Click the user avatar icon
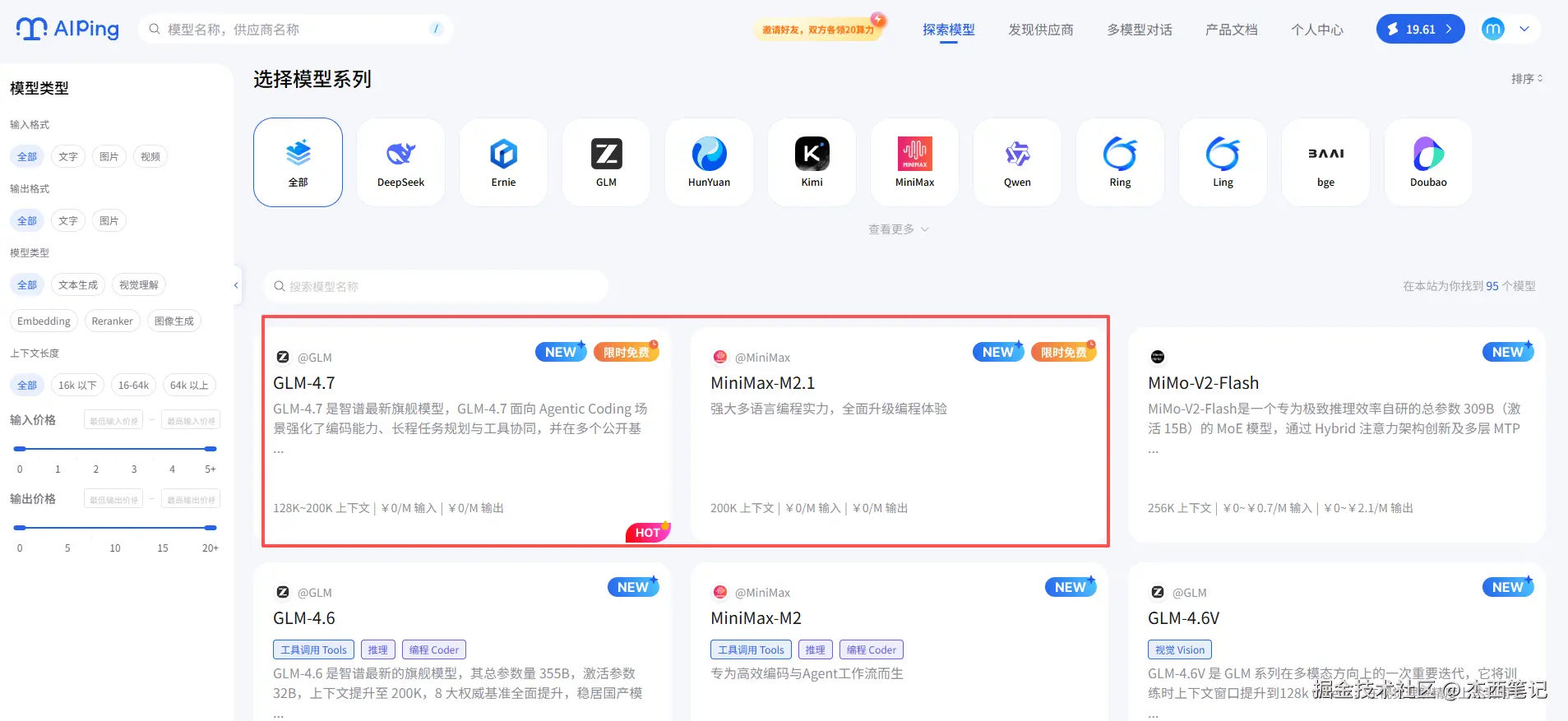Image resolution: width=1568 pixels, height=721 pixels. (1492, 29)
